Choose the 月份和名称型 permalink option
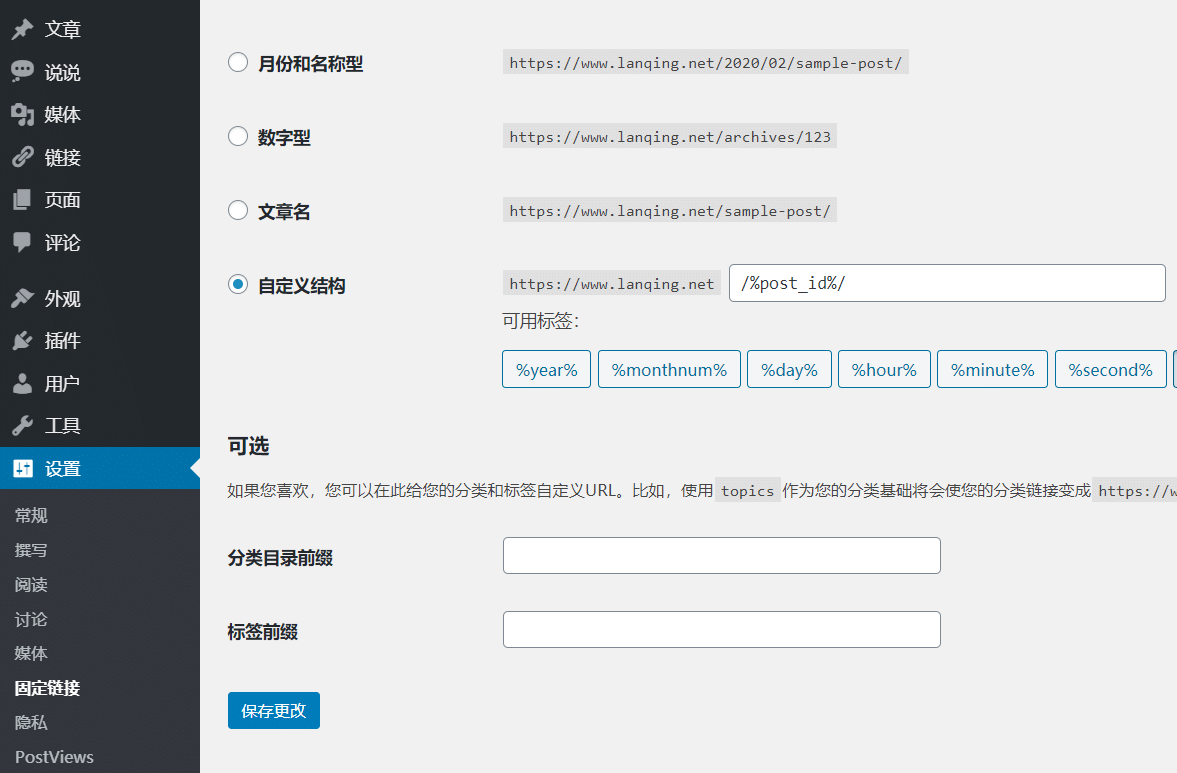The width and height of the screenshot is (1177, 773). pyautogui.click(x=237, y=61)
